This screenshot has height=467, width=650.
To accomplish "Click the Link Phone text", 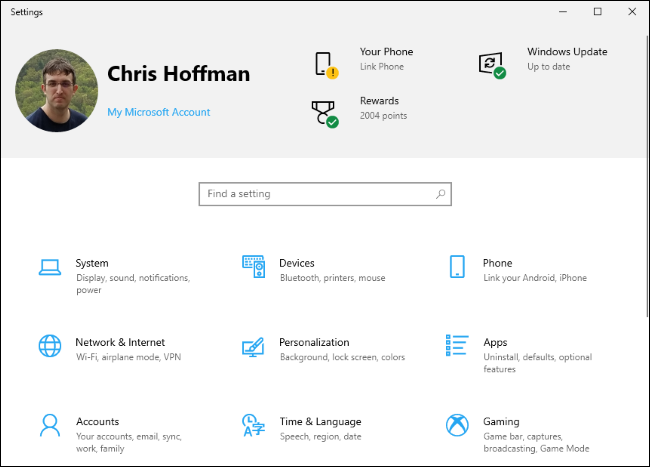I will (382, 67).
